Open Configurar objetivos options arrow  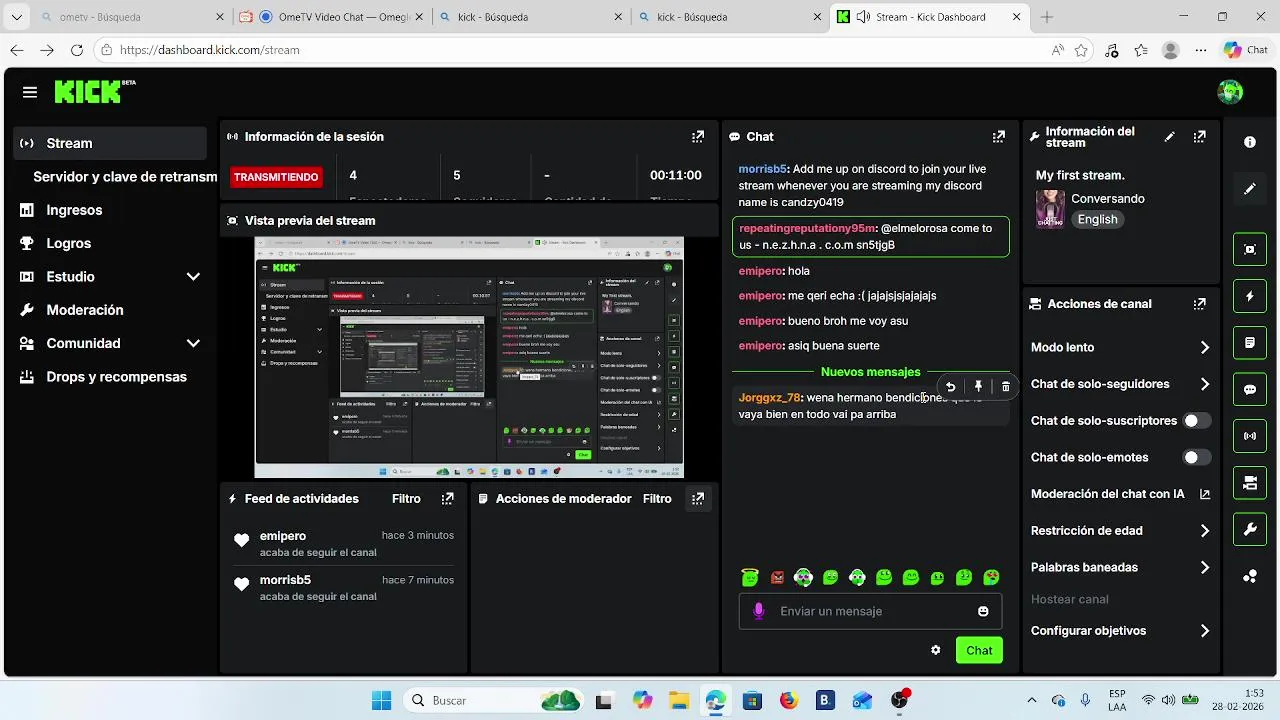click(1205, 631)
